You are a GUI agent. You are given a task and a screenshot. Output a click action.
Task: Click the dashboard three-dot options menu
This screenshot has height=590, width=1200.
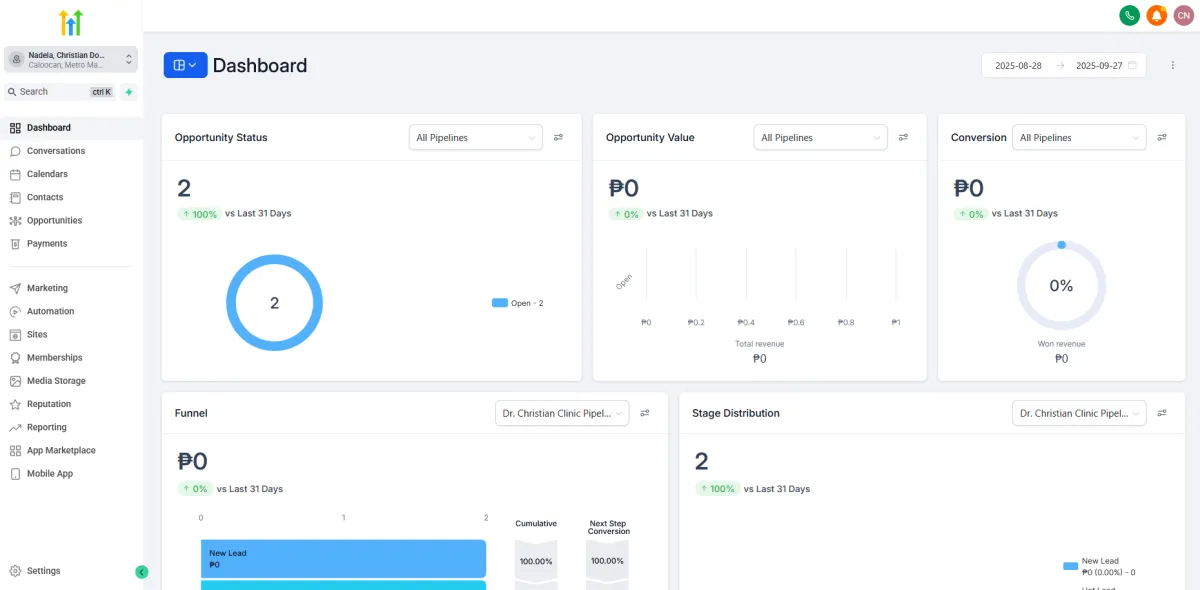[1173, 65]
